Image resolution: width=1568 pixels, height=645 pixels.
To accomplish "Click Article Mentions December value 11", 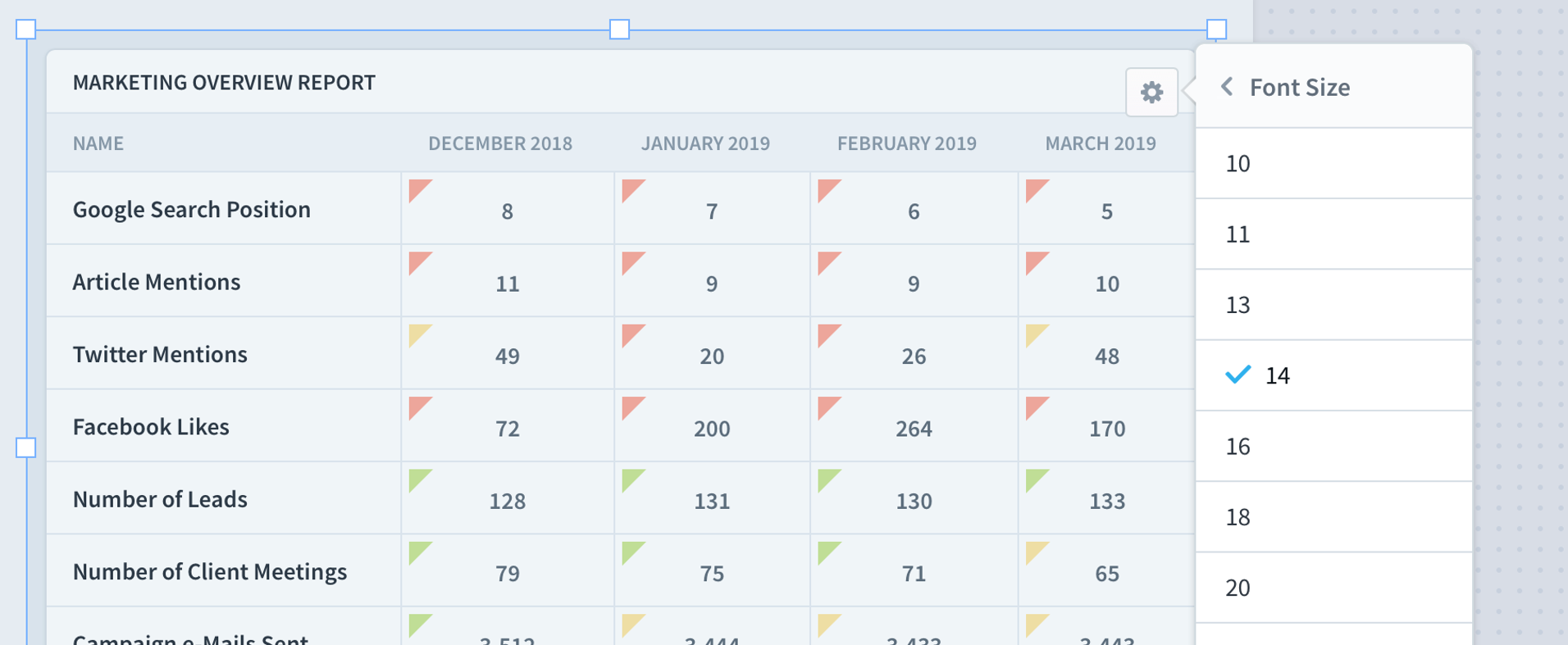I will [508, 284].
